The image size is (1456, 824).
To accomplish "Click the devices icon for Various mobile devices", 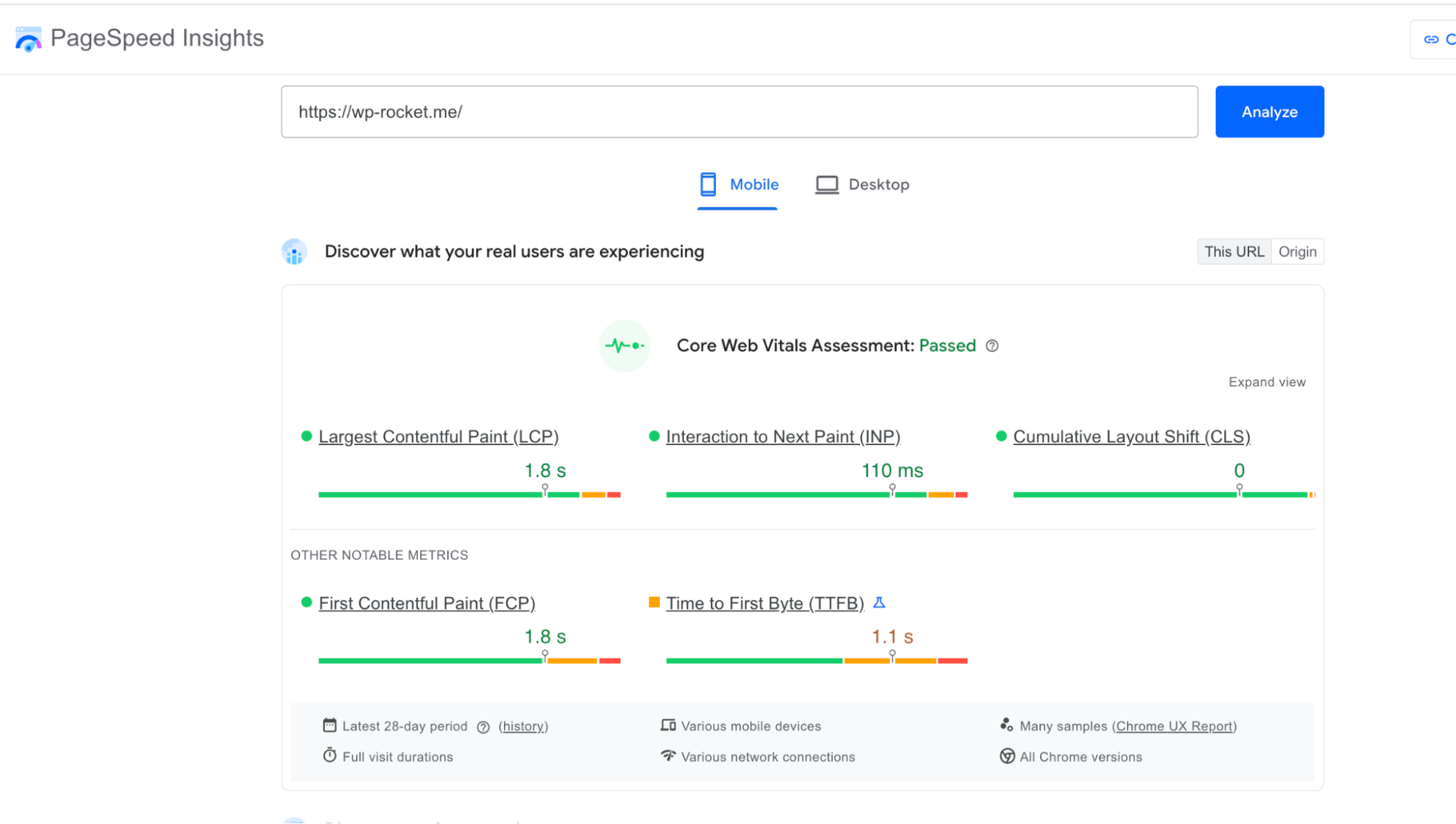I will (x=668, y=725).
